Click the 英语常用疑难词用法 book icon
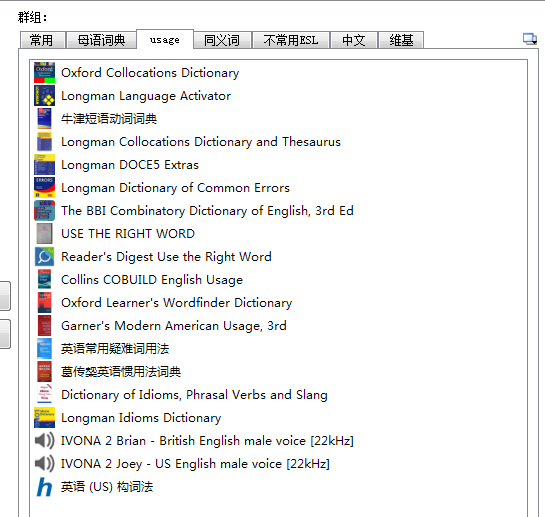Image resolution: width=545 pixels, height=517 pixels. point(44,348)
